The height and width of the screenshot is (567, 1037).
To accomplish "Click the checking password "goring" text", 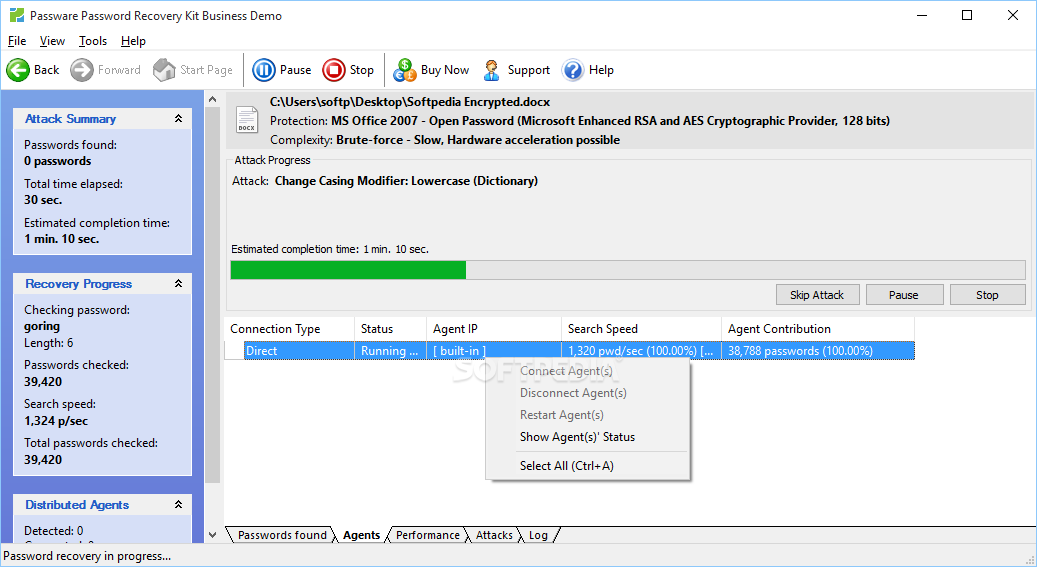I will pyautogui.click(x=42, y=326).
